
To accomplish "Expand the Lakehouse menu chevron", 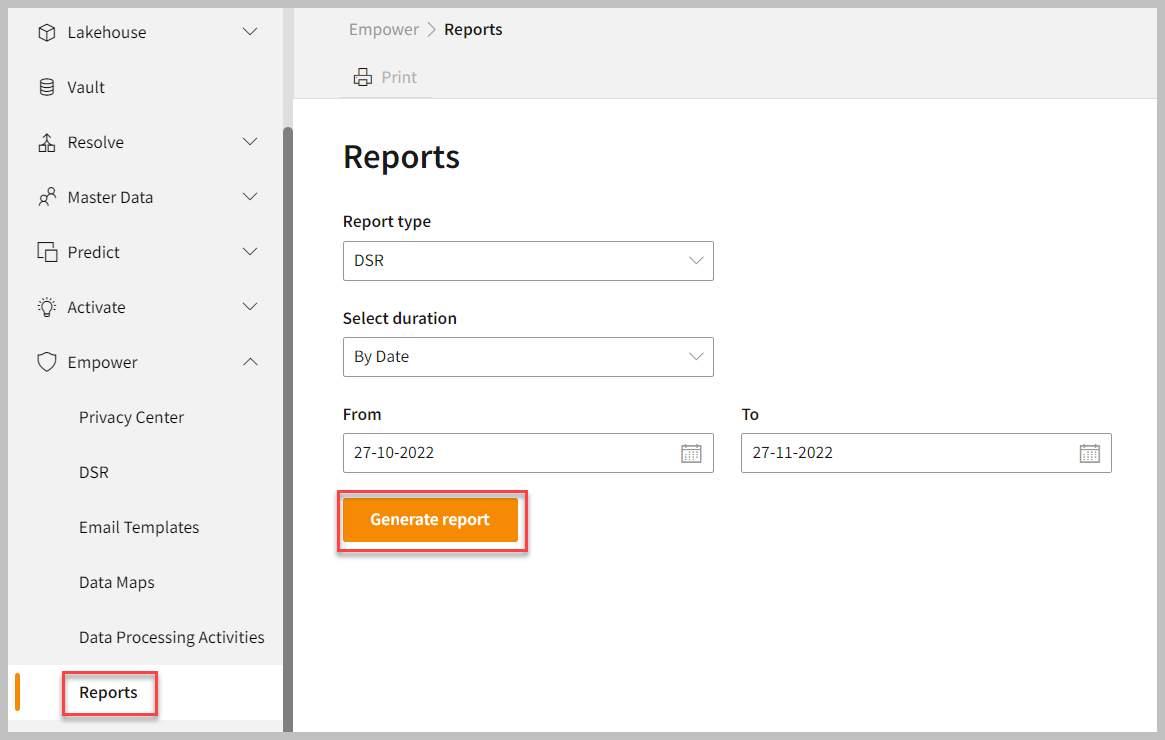I will 250,33.
